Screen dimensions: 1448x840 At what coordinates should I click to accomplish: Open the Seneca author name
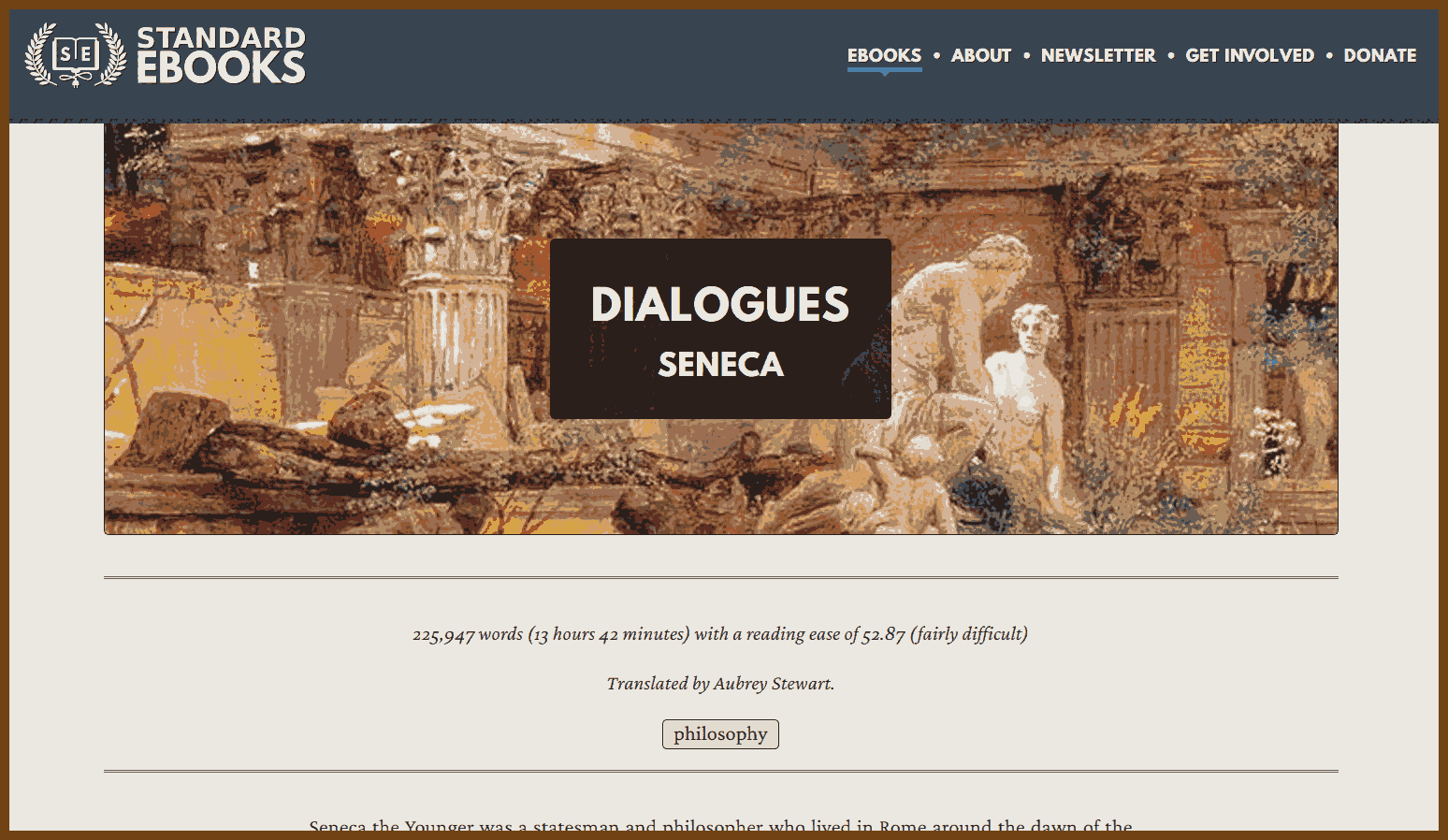point(720,365)
